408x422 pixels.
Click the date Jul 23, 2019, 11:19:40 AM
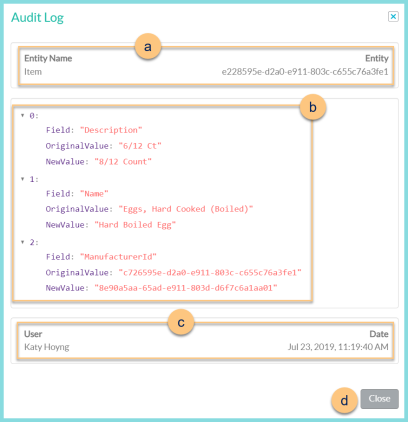(x=338, y=347)
